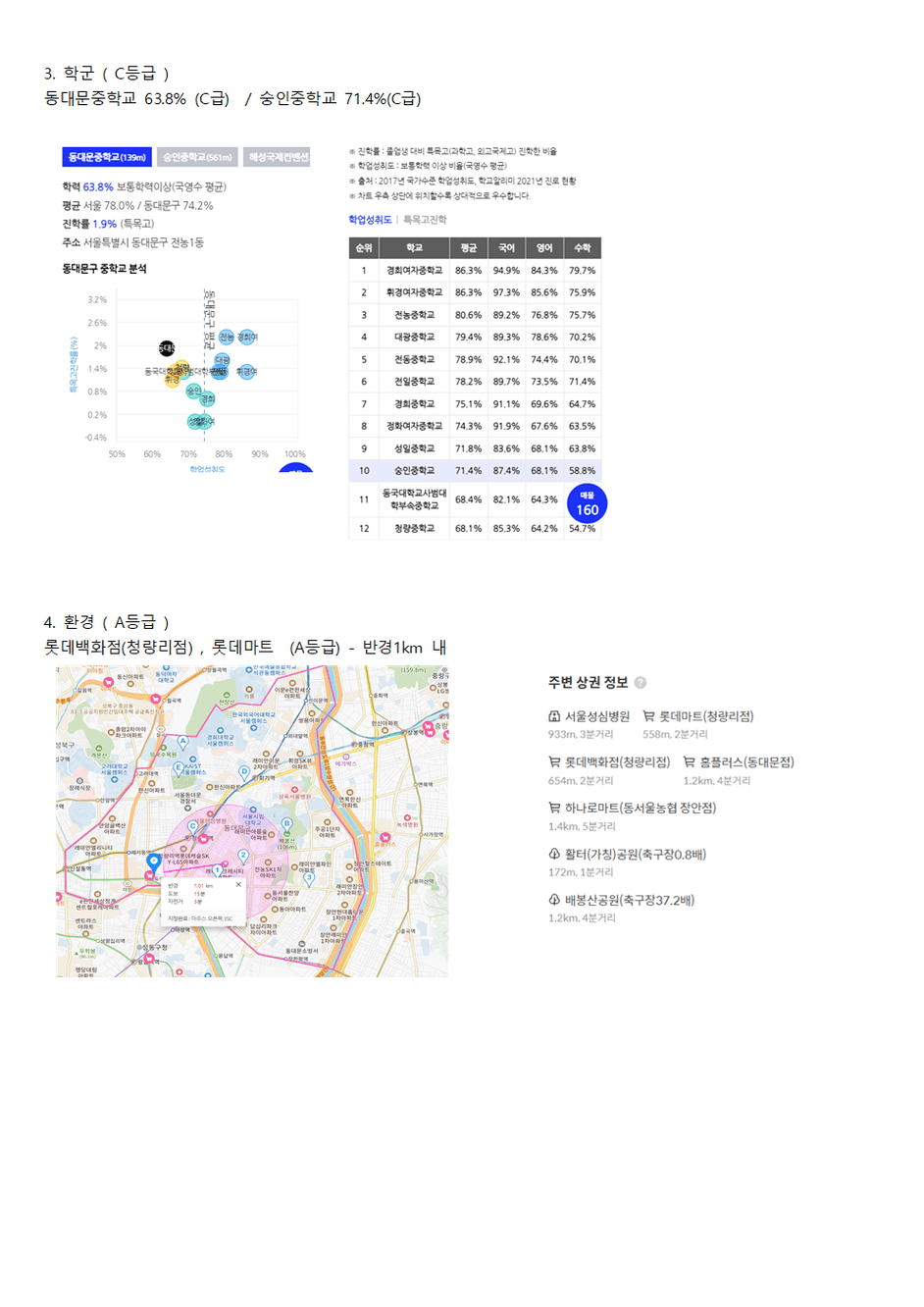
Task: Switch to the 숭인중학교(561m) tab
Action: coord(197,157)
